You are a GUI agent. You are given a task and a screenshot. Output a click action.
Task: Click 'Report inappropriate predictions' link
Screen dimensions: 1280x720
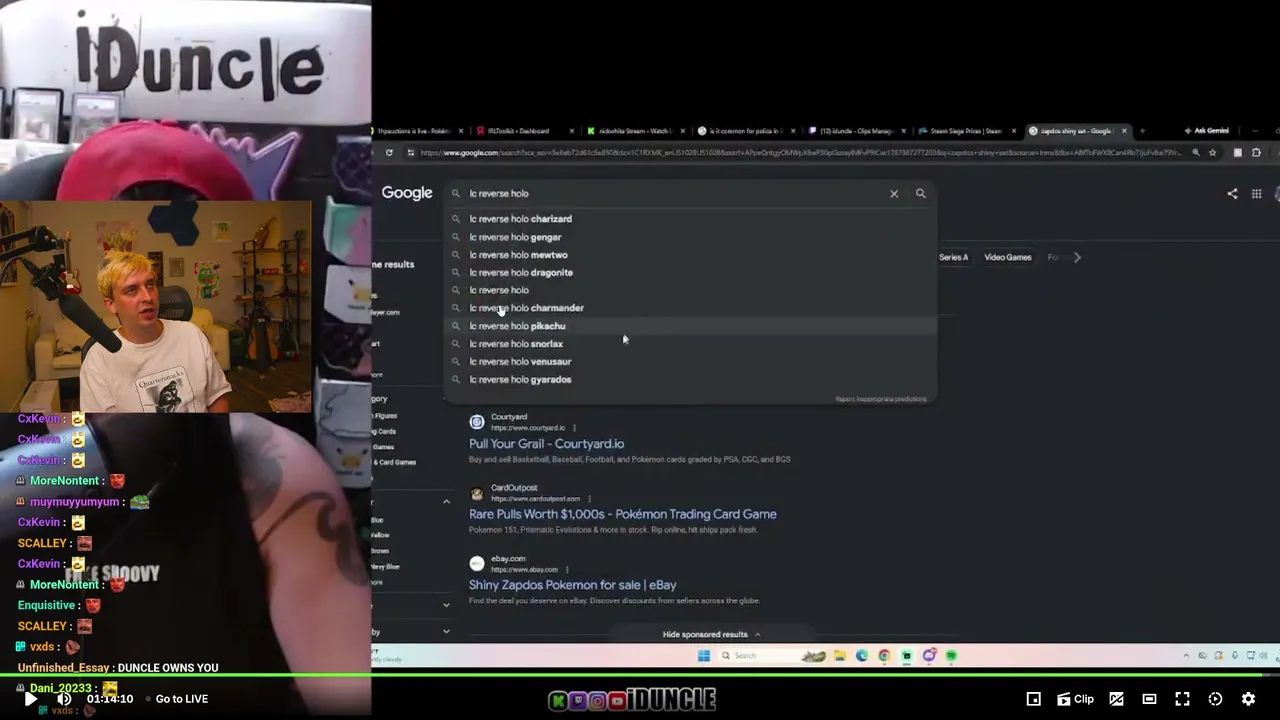881,399
